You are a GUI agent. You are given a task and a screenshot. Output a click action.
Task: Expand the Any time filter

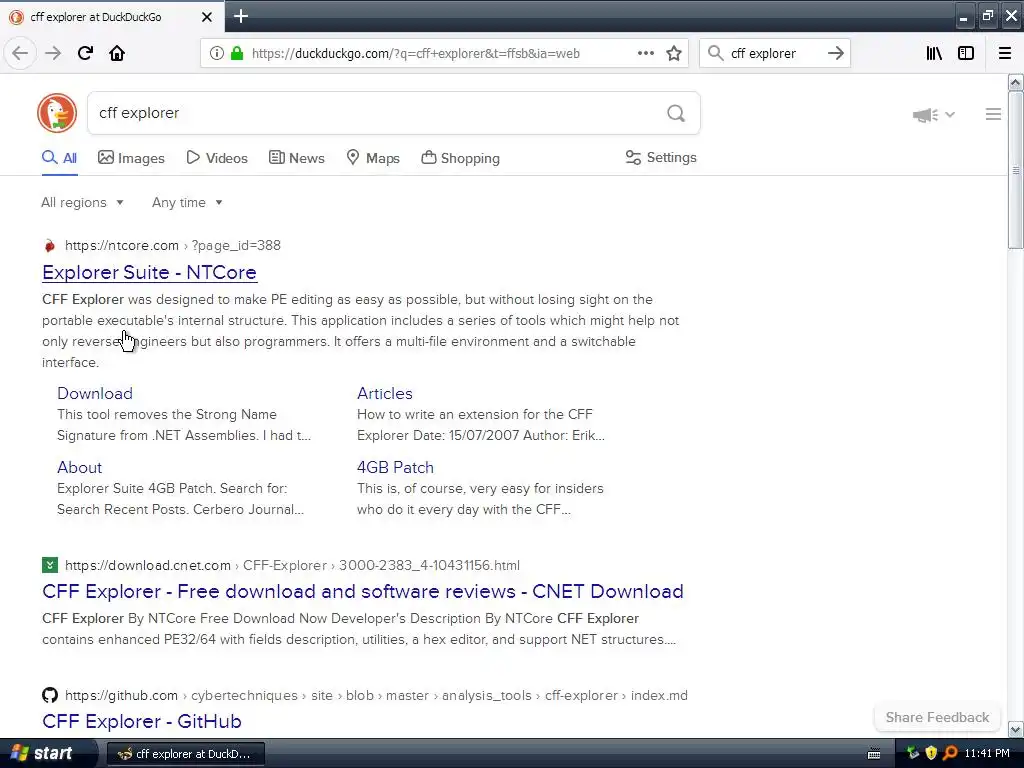tap(187, 202)
